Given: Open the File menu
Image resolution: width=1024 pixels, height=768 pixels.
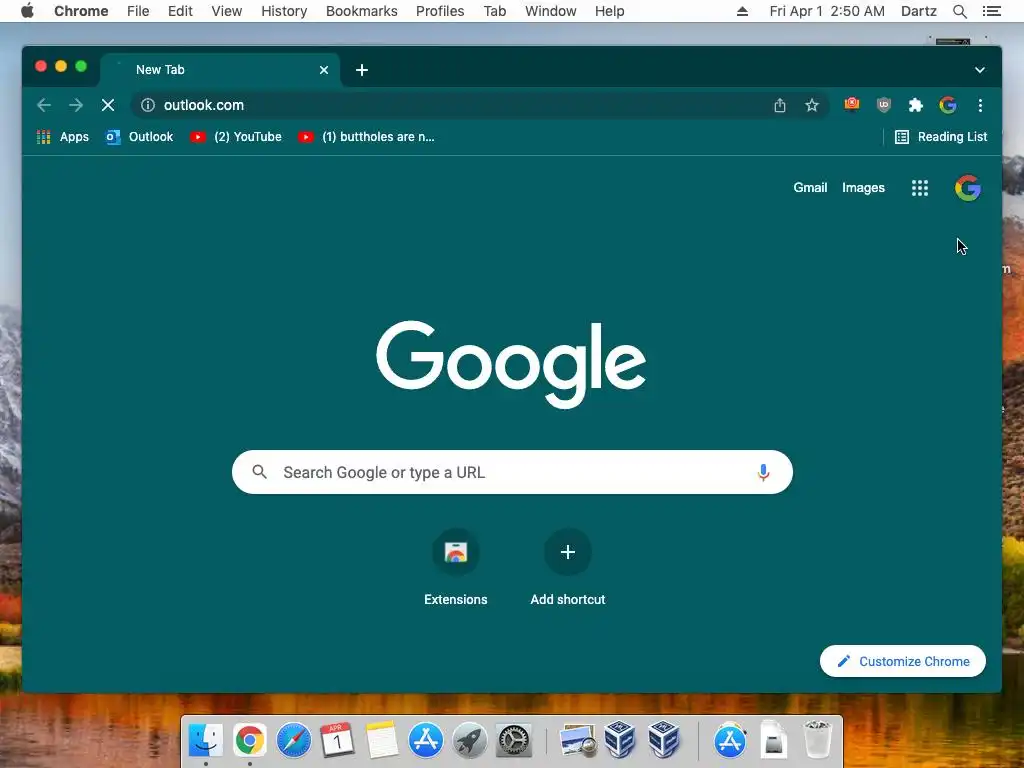Looking at the screenshot, I should coord(138,11).
